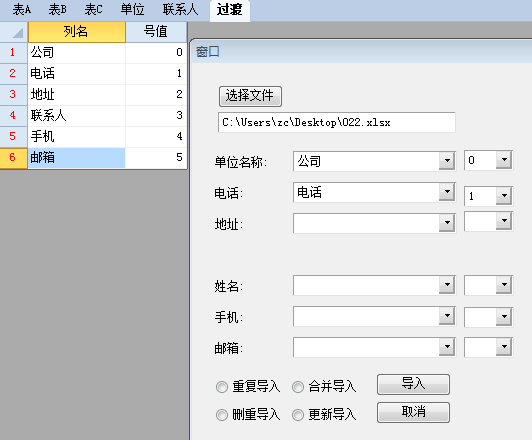Click the 选择文件 button
The height and width of the screenshot is (440, 532).
click(x=250, y=96)
